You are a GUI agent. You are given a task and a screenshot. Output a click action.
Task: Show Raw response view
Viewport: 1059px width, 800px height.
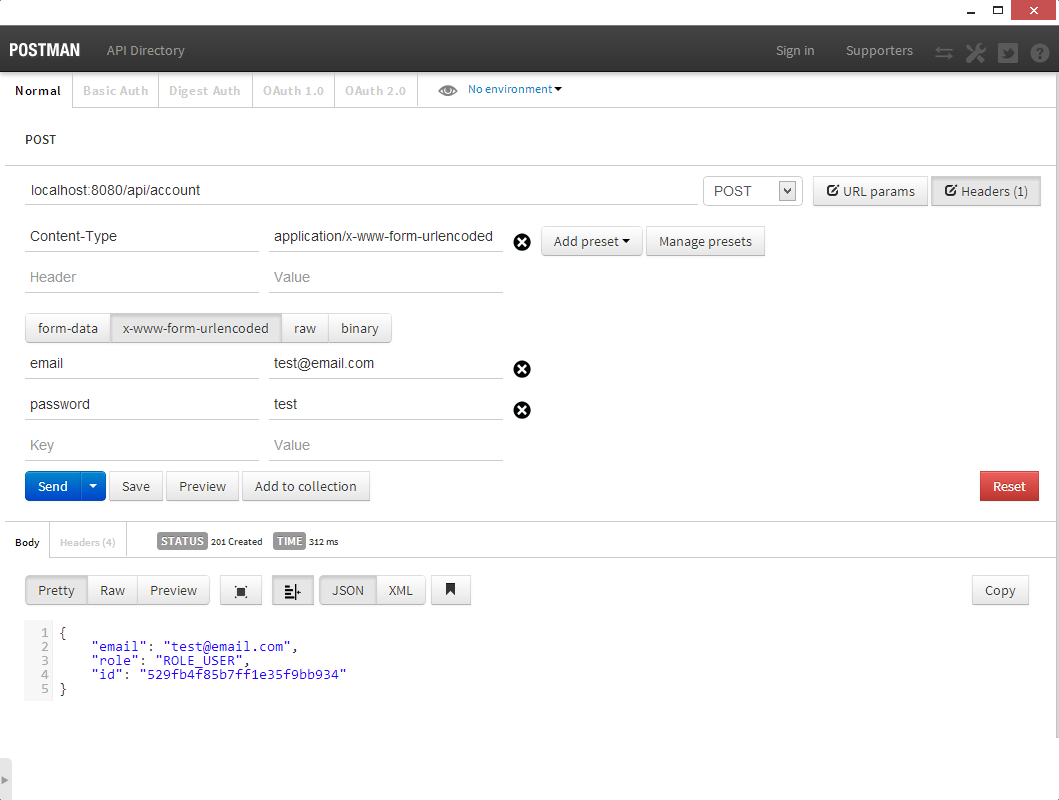tap(112, 591)
